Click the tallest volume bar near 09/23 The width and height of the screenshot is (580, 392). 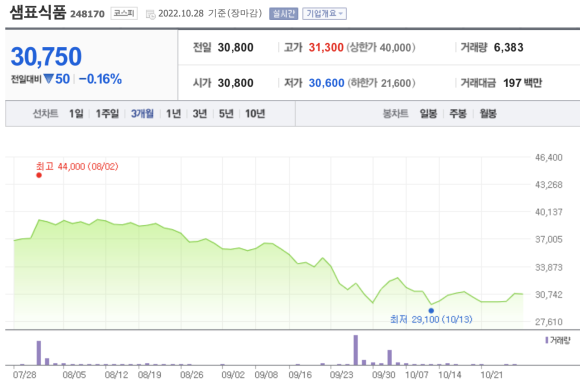click(356, 350)
